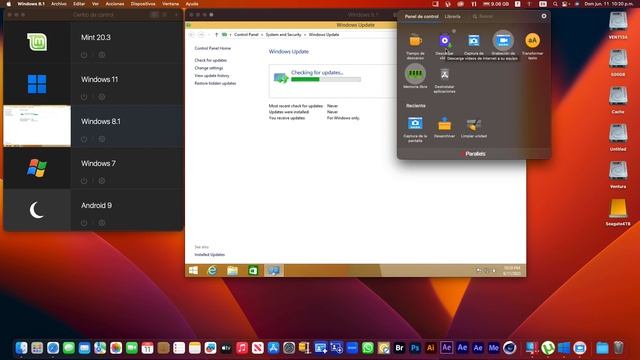Switch to the Panel de control tab
640x360 pixels.
pyautogui.click(x=421, y=16)
